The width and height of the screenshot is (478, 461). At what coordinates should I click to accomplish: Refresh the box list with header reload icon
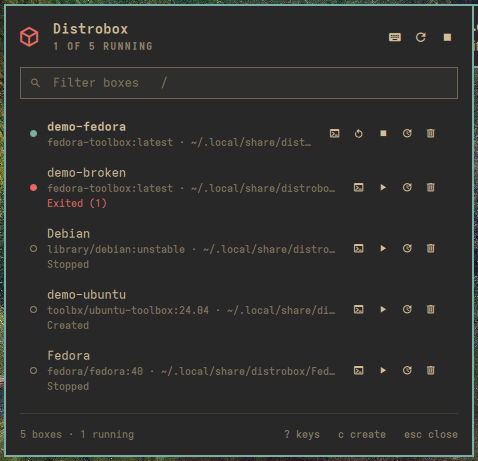(421, 37)
